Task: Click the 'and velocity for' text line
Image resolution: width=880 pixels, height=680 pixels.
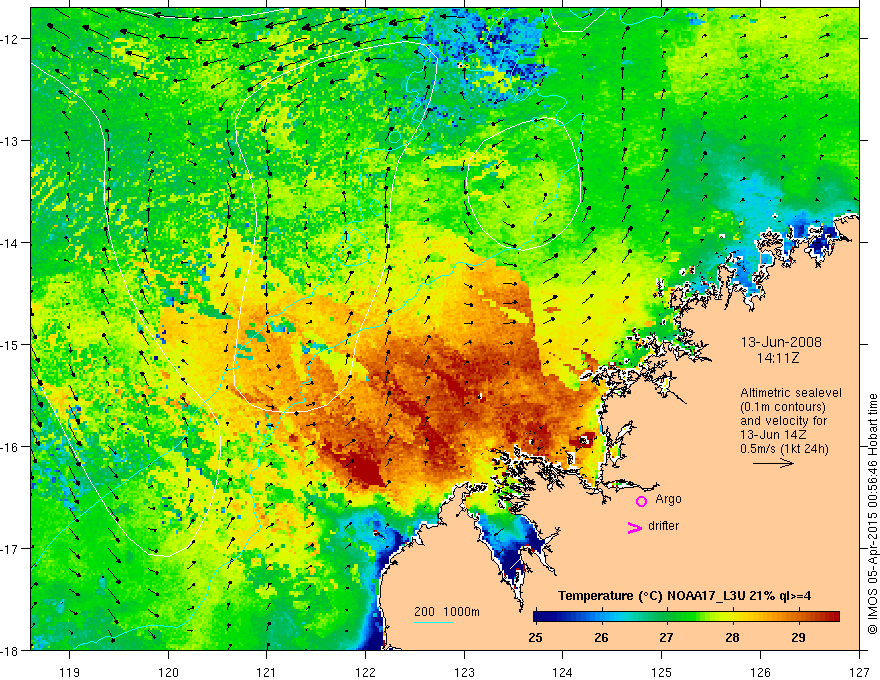Action: pos(783,420)
